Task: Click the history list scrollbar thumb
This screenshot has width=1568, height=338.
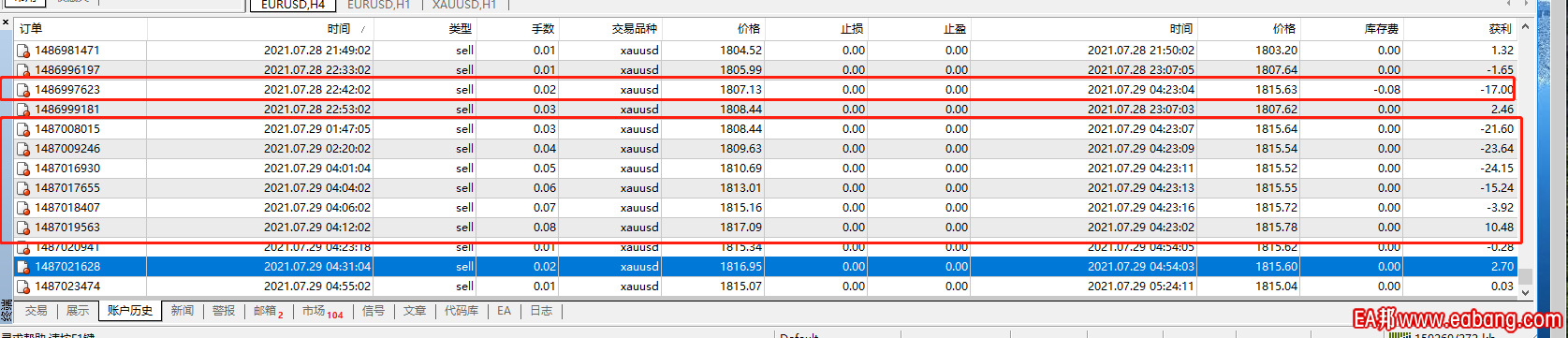Action: tap(1525, 277)
